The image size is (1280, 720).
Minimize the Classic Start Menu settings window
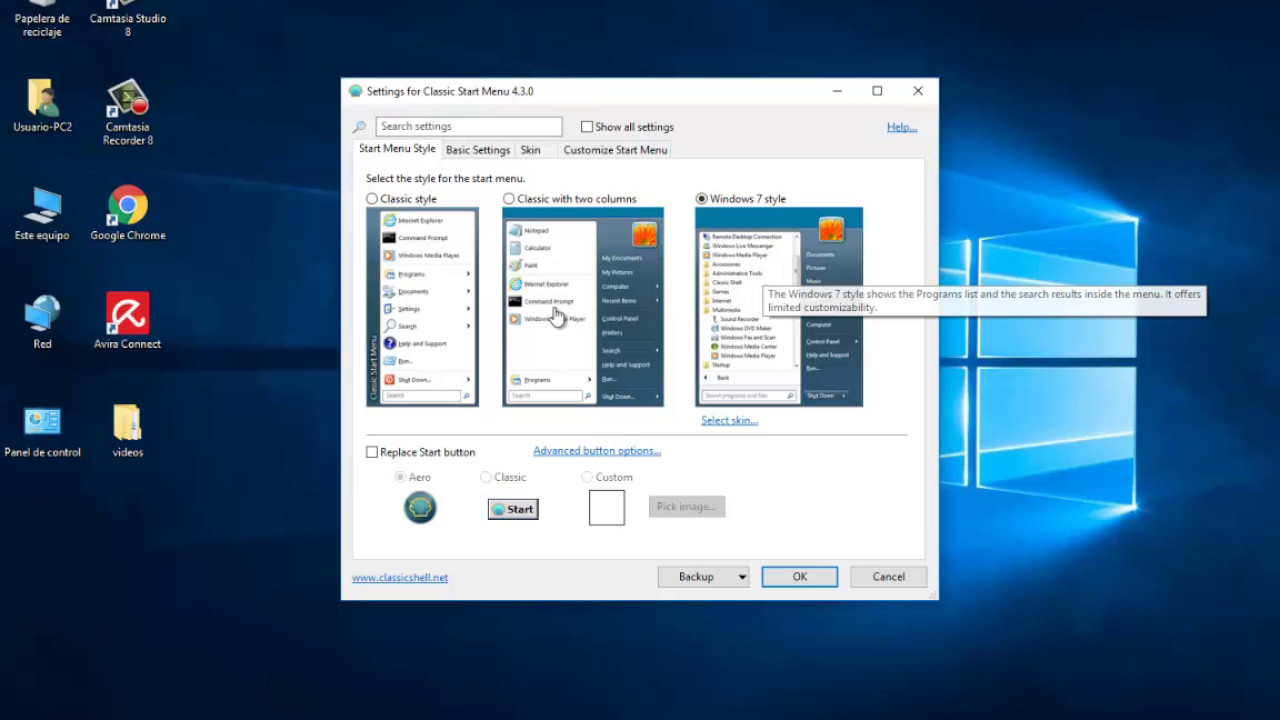(x=836, y=91)
